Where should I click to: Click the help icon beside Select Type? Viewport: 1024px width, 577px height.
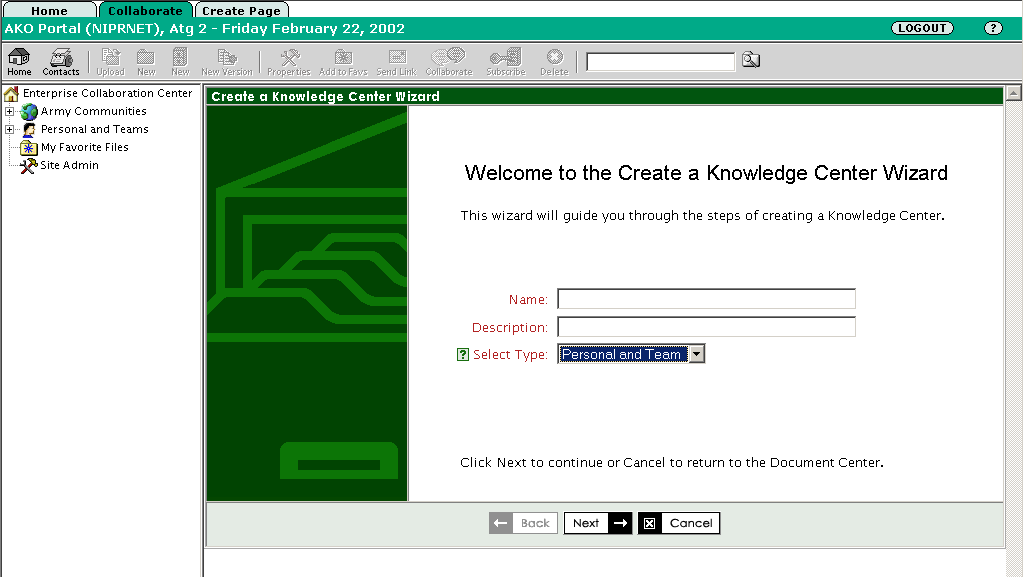[x=462, y=354]
